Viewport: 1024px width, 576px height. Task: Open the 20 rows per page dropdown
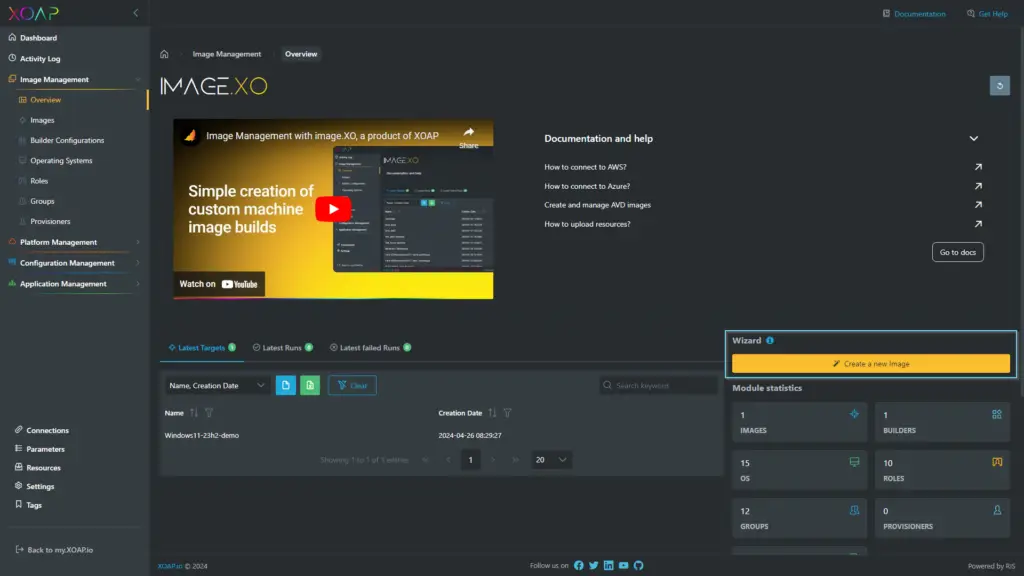[x=551, y=460]
